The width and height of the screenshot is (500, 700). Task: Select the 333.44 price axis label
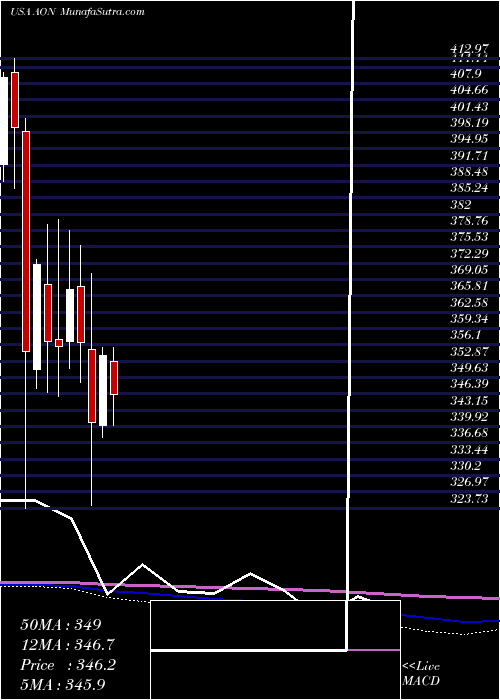(x=469, y=449)
